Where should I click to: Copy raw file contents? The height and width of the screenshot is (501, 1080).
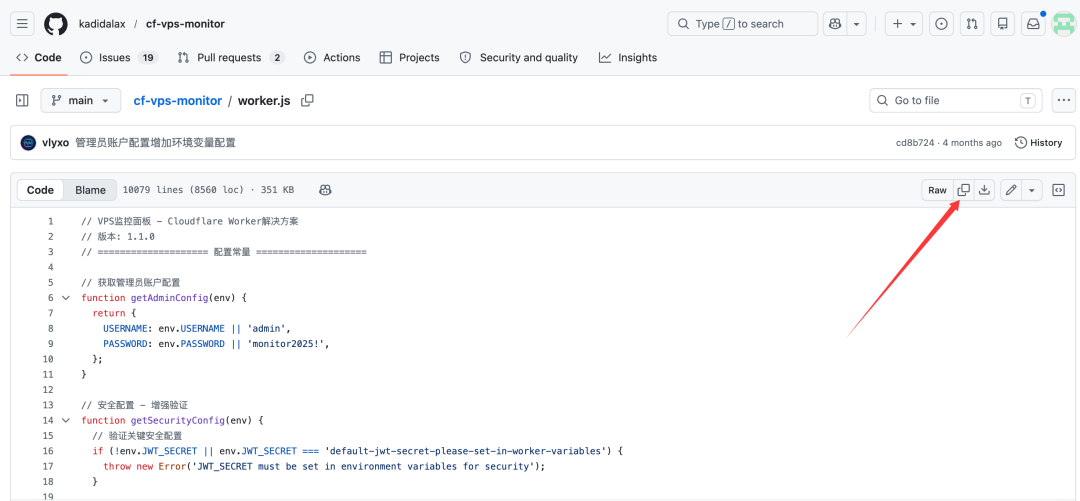964,190
